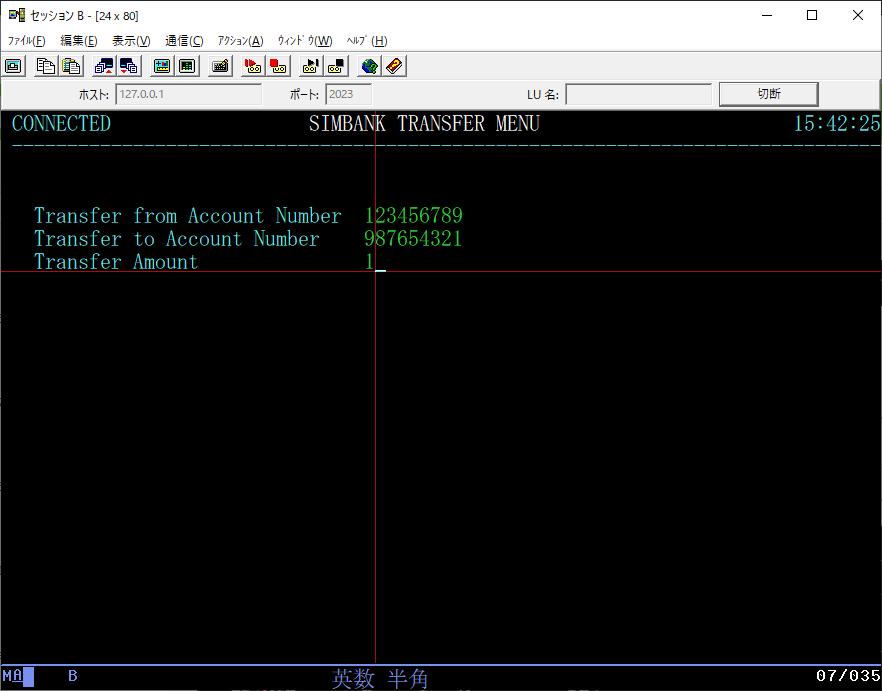Click the ホスト: label

coord(93,95)
